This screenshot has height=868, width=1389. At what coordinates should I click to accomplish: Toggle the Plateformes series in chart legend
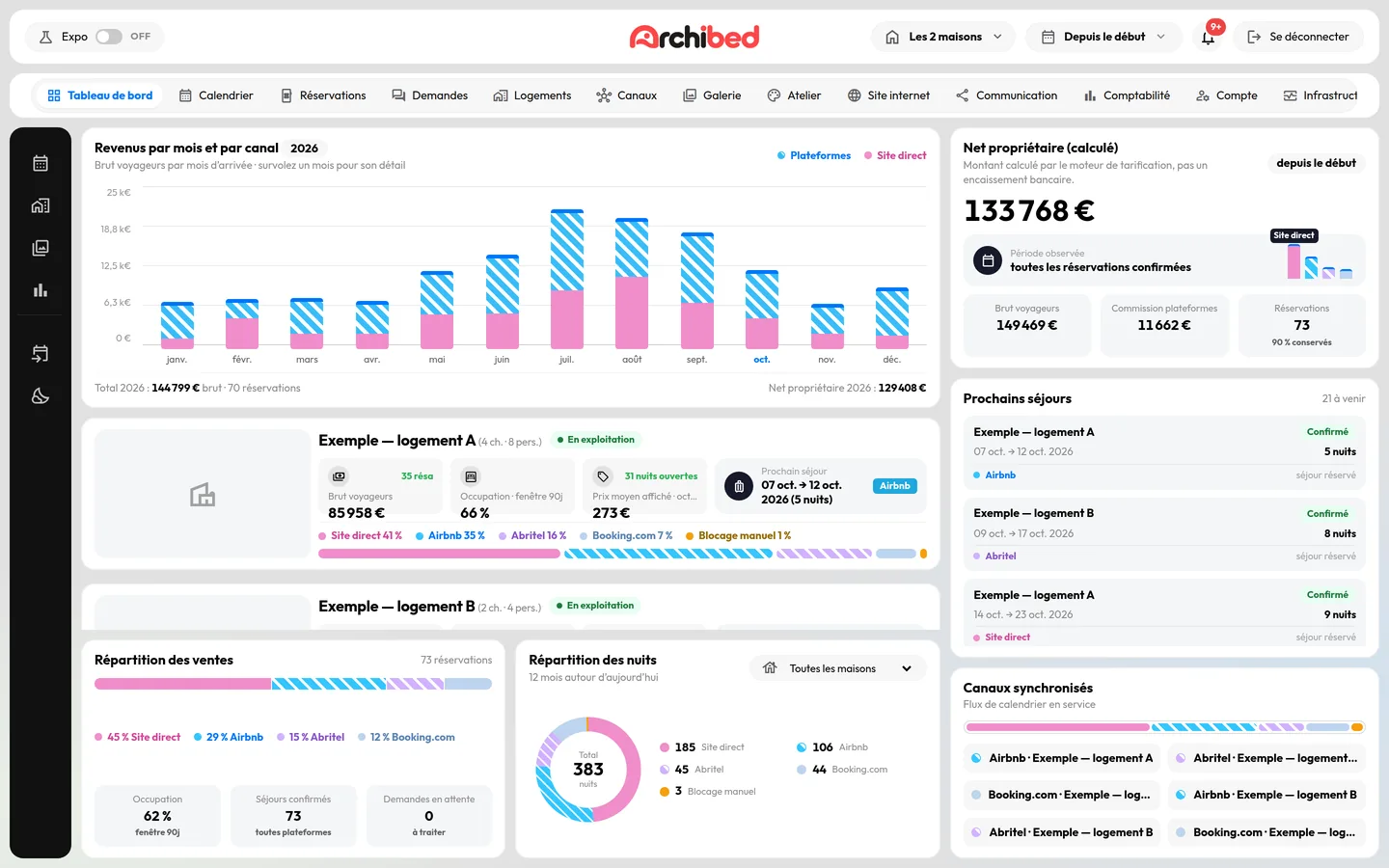click(814, 155)
